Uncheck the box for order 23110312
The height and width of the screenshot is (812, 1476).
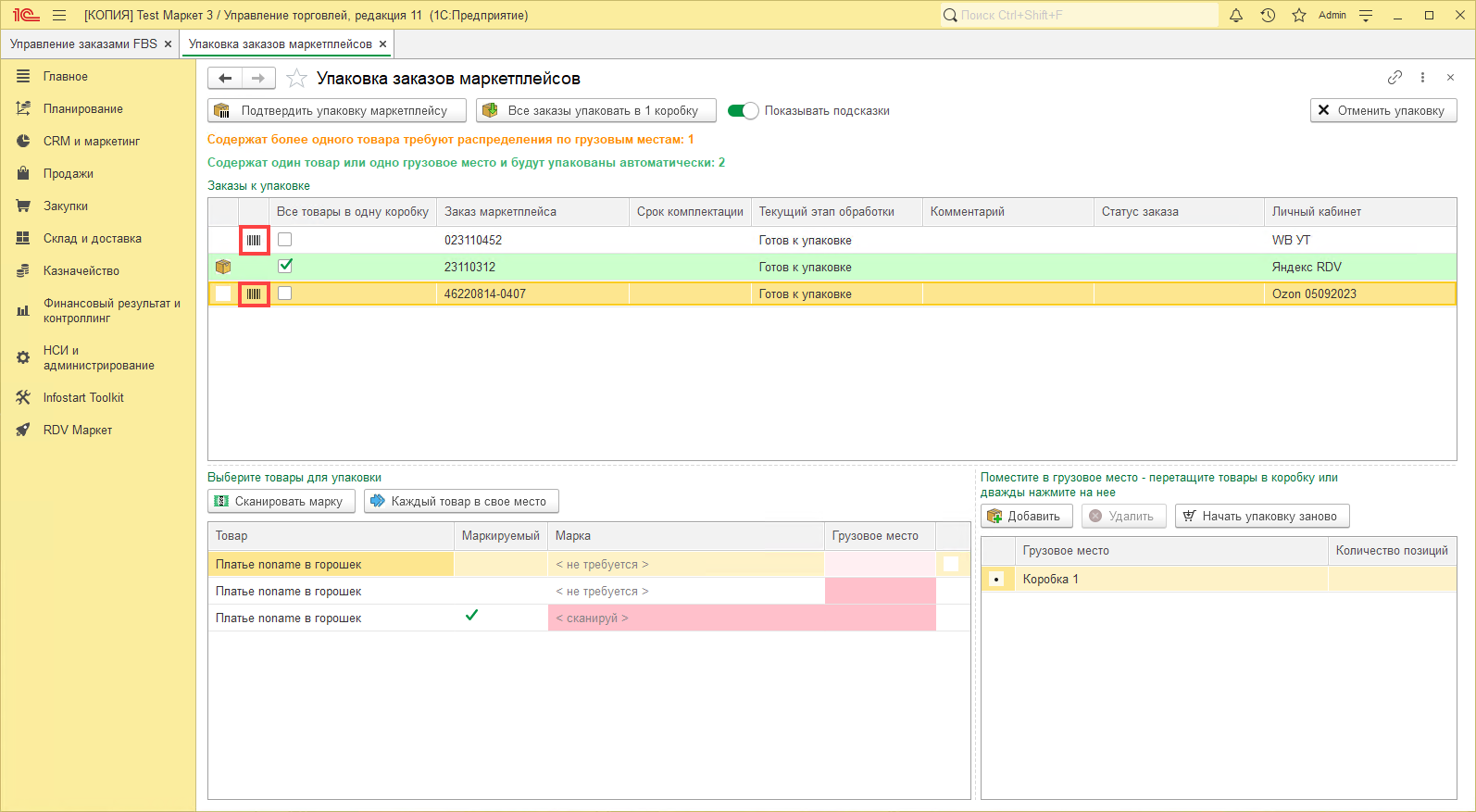(285, 266)
